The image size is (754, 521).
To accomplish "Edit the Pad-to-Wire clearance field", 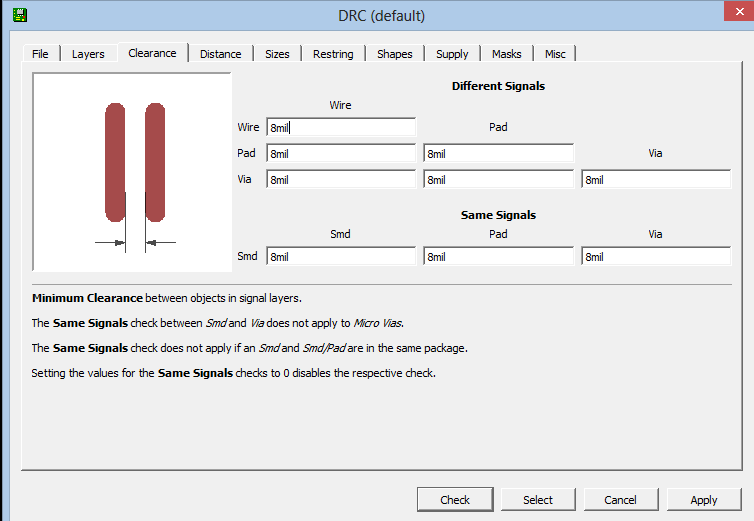I will tap(341, 154).
